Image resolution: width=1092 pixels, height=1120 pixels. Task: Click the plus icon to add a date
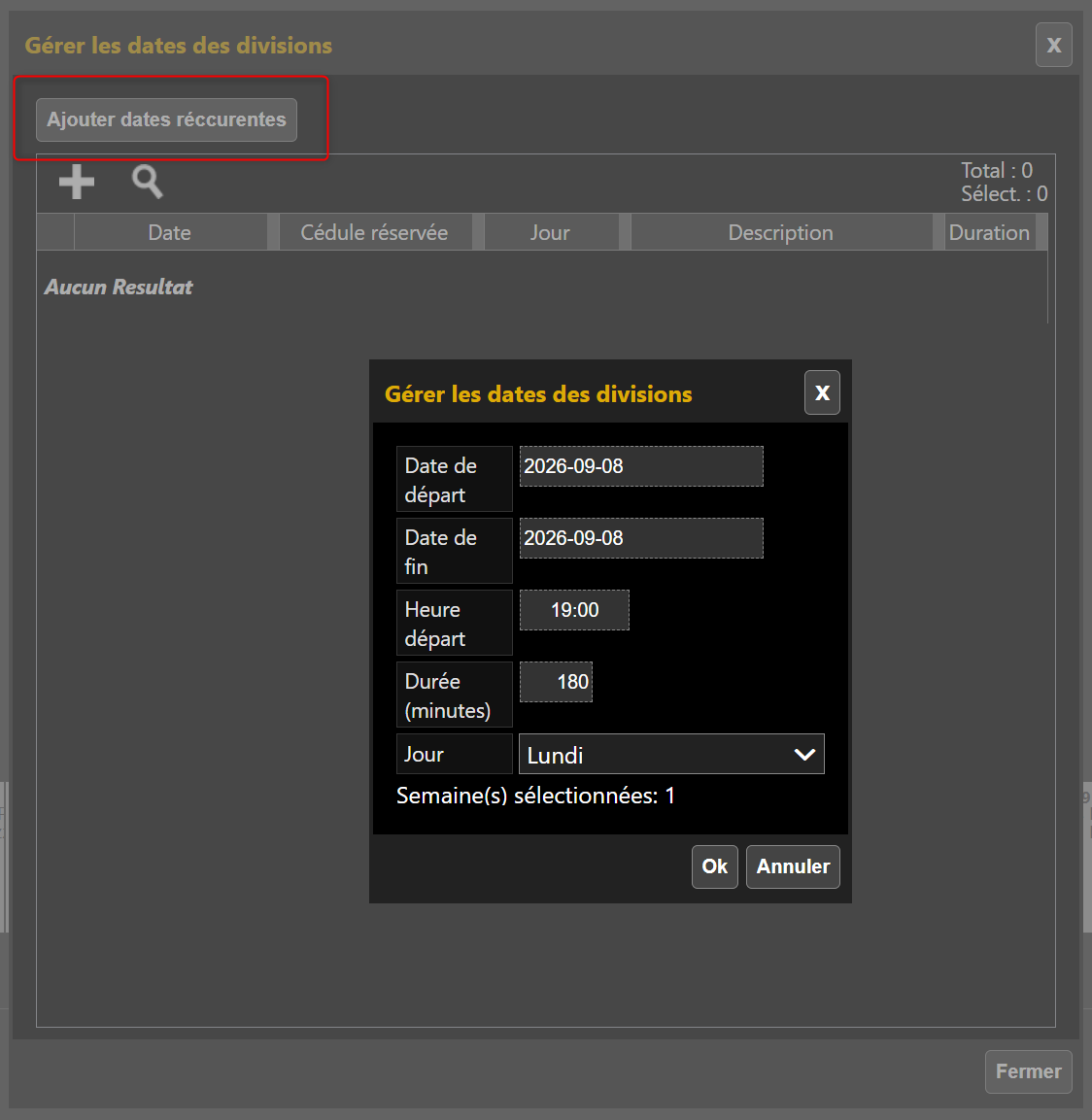(x=77, y=182)
